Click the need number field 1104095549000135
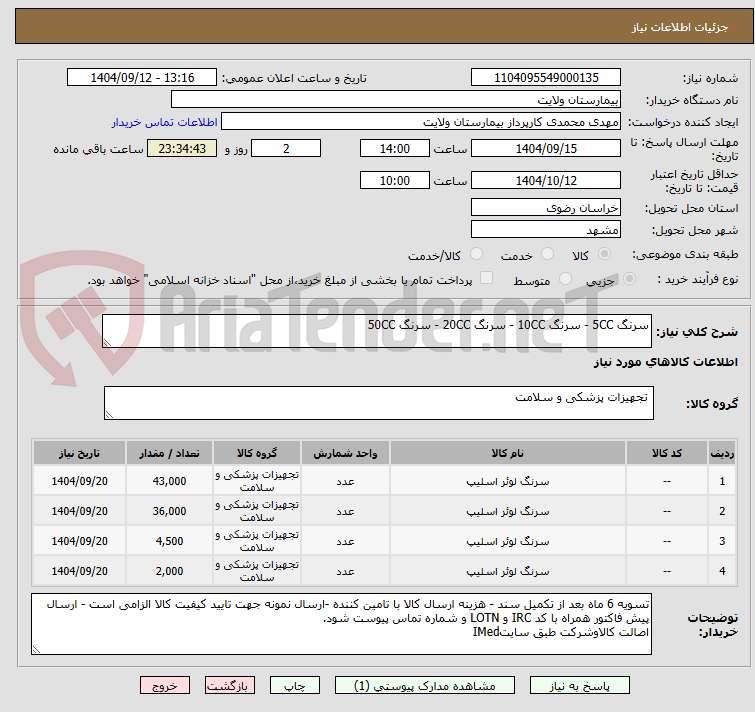The image size is (755, 712). [546, 78]
